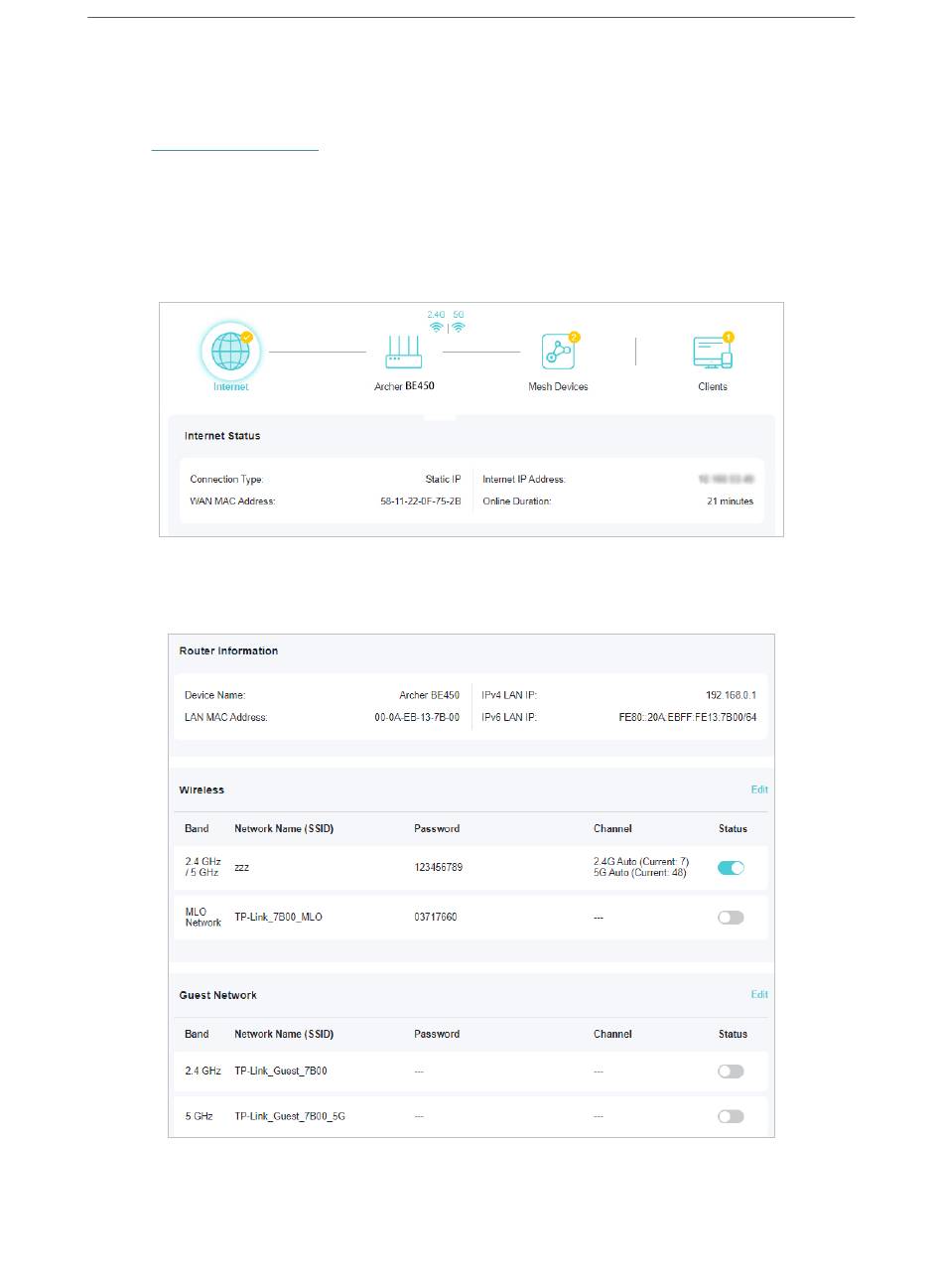
Task: Select the IPv6 LAN IP address value
Action: point(688,718)
